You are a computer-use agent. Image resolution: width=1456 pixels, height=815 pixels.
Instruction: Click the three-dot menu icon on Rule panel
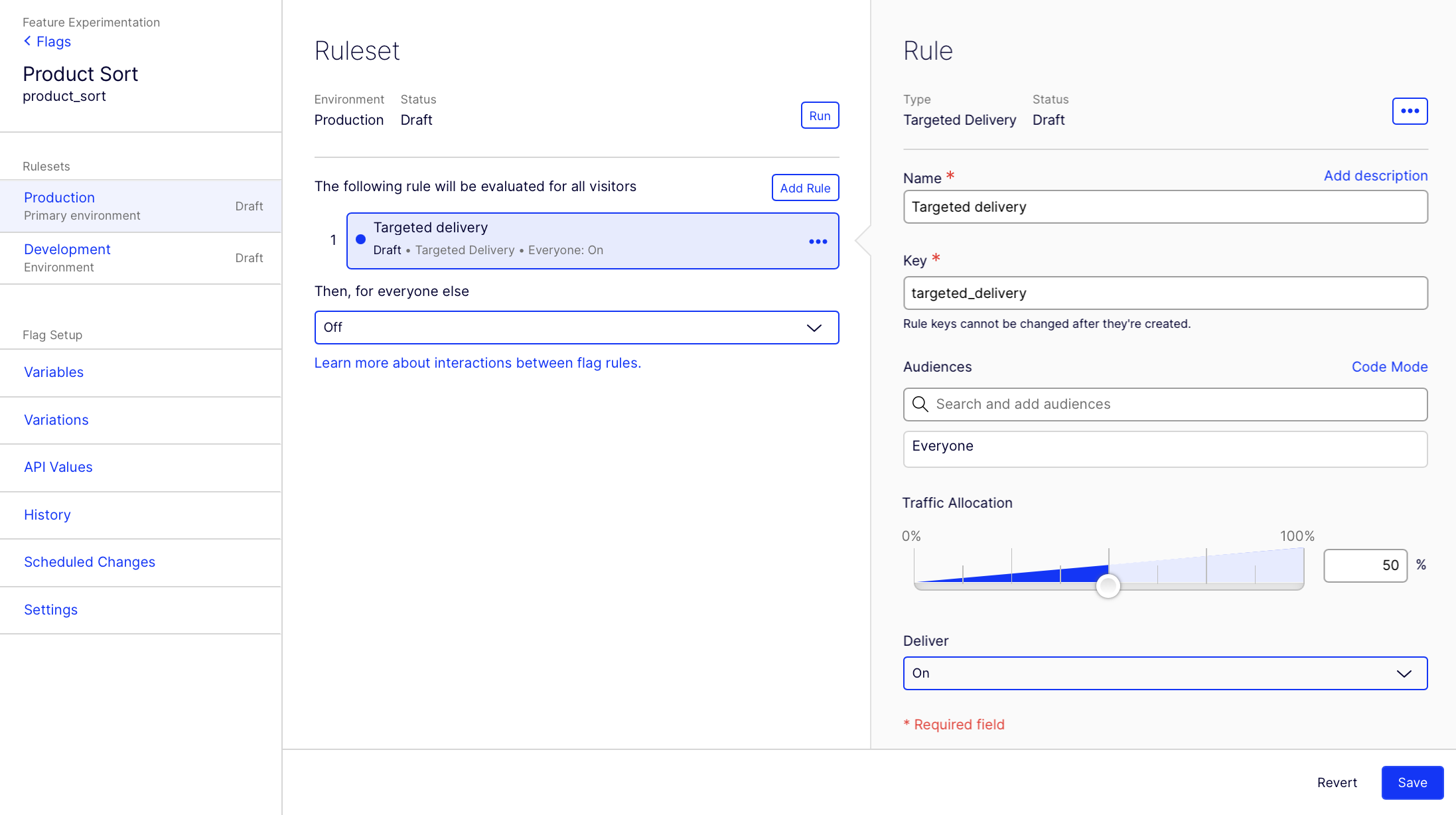(1409, 110)
